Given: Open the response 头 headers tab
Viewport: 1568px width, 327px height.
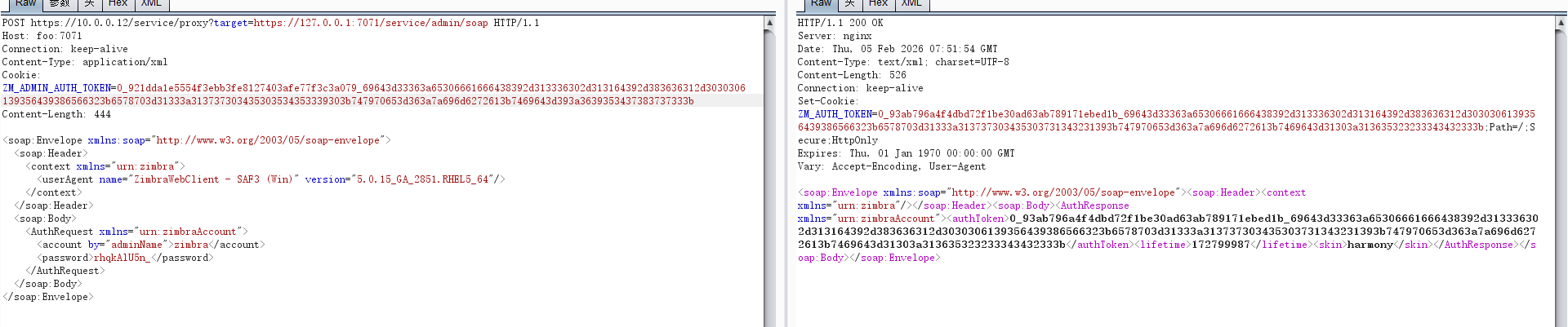Looking at the screenshot, I should [849, 4].
